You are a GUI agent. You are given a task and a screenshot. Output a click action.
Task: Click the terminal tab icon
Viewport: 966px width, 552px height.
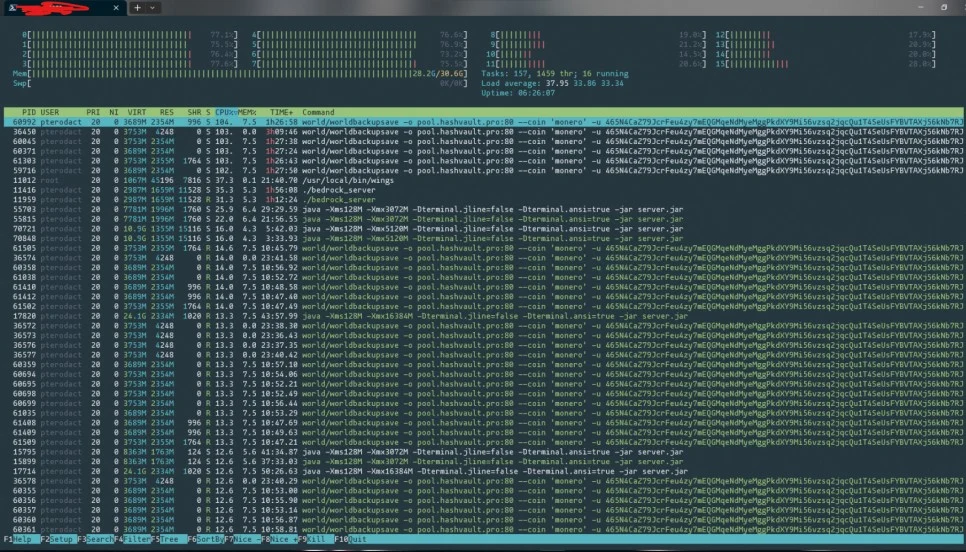click(12, 8)
